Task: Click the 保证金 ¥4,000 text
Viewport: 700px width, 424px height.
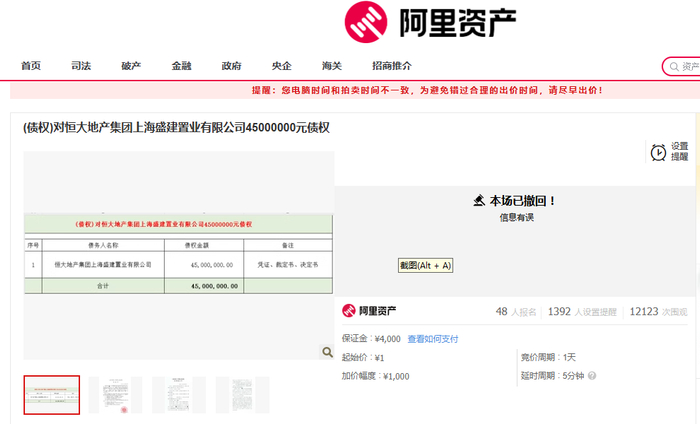Action: [371, 339]
